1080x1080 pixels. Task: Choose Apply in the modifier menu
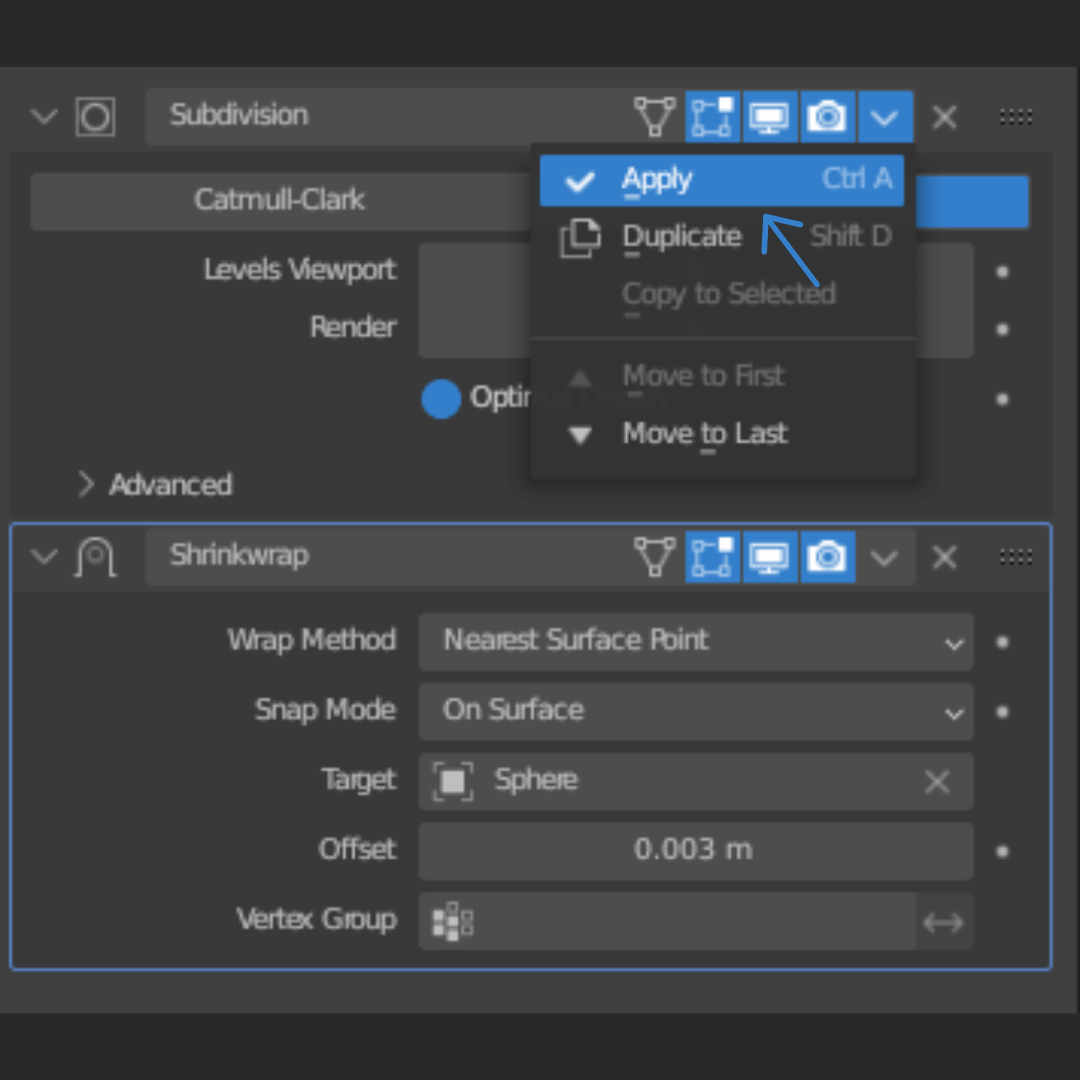(x=720, y=180)
